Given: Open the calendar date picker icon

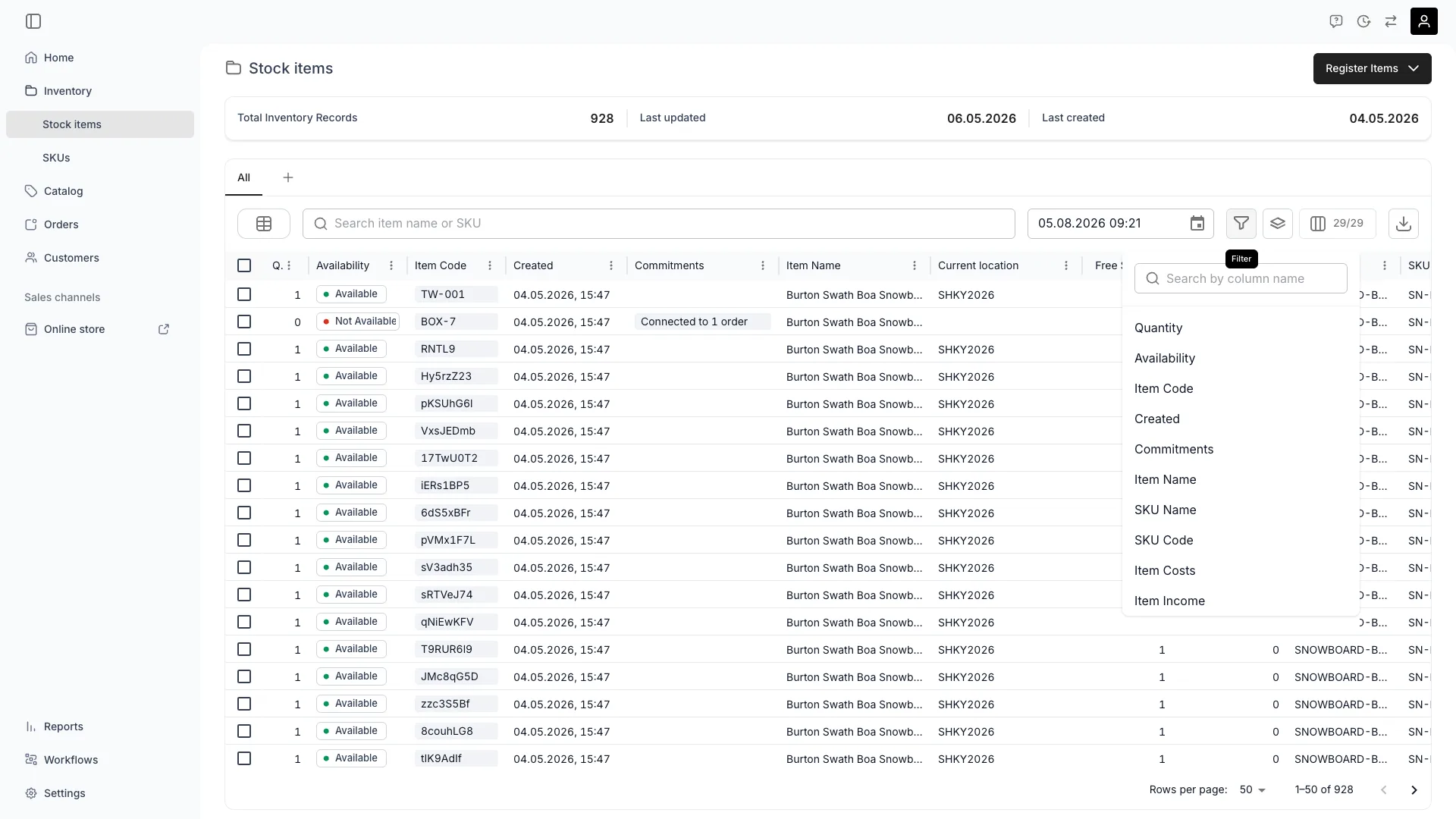Looking at the screenshot, I should [x=1197, y=224].
